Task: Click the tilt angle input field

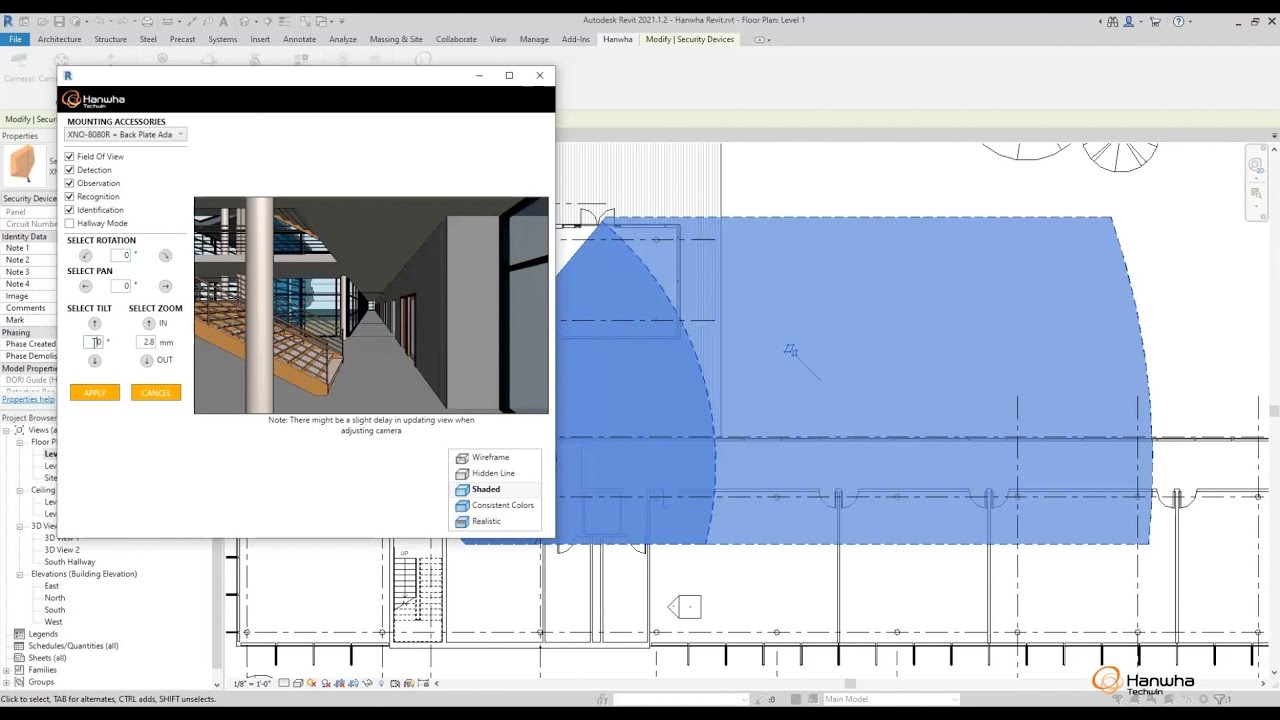Action: click(93, 342)
